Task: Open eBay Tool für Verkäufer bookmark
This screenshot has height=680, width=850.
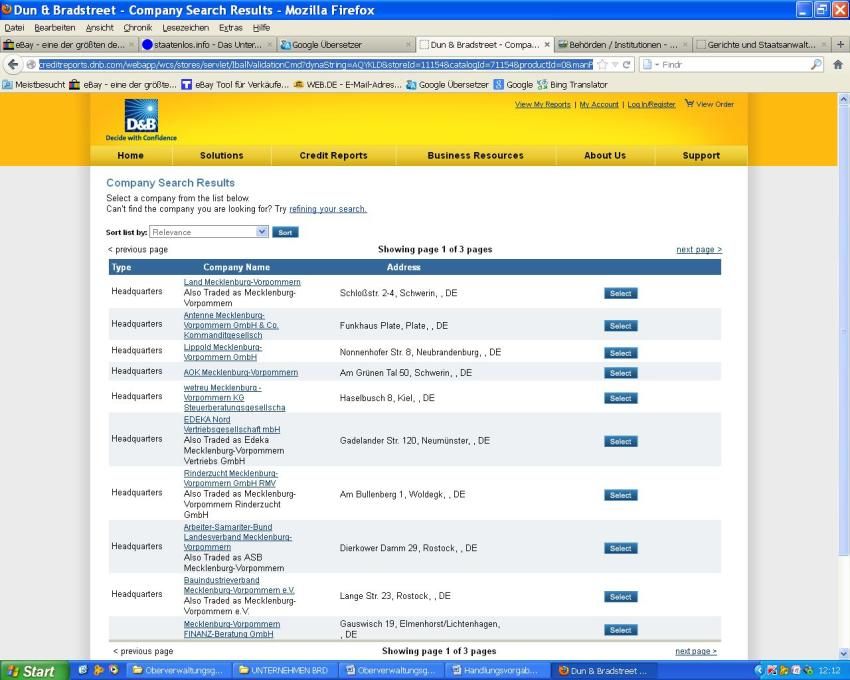Action: point(235,85)
